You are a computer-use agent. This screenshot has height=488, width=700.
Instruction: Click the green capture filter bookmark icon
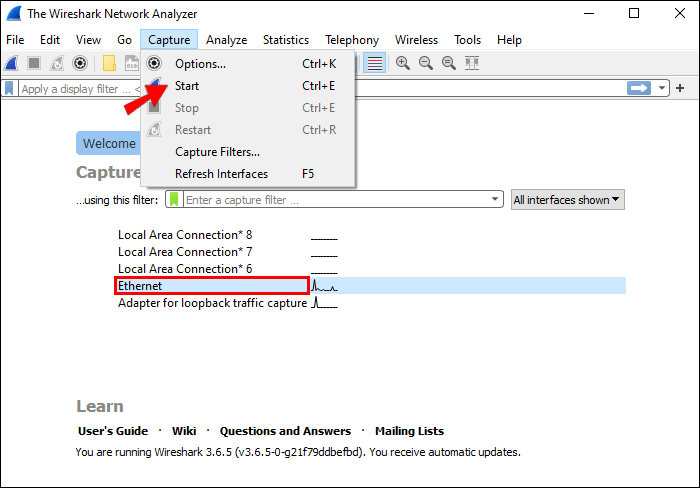[174, 200]
